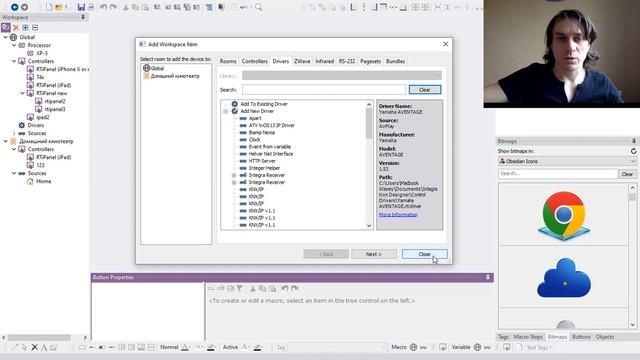
Task: Pin the Button Properties panel
Action: coord(487,277)
